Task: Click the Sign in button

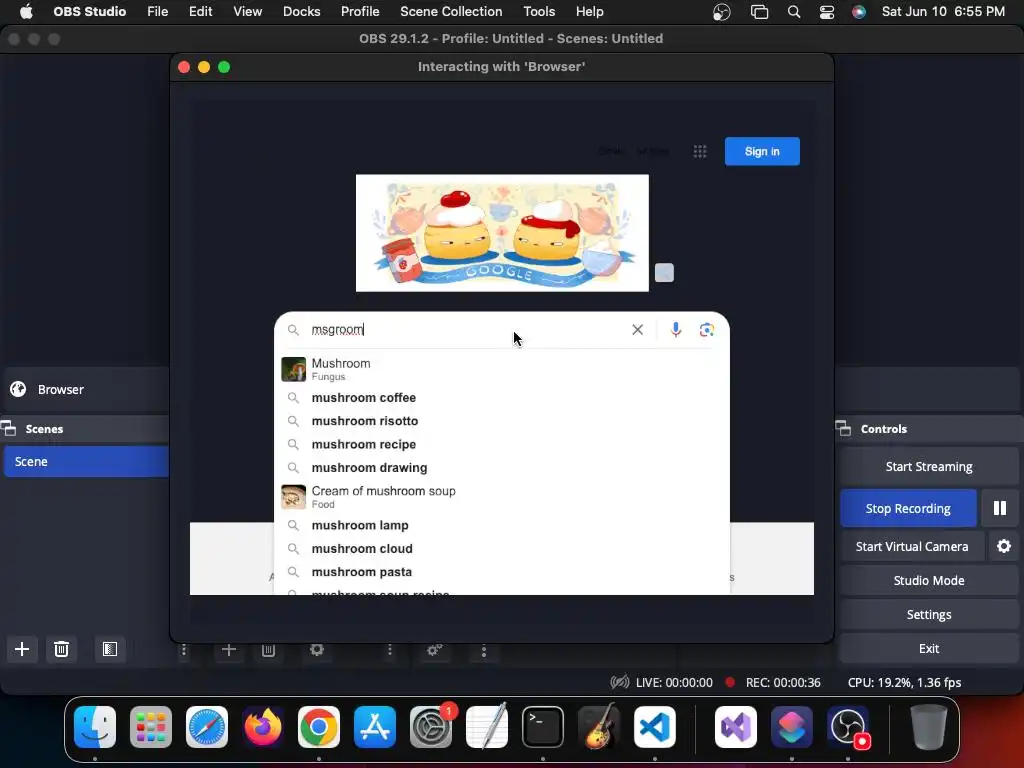Action: tap(762, 152)
